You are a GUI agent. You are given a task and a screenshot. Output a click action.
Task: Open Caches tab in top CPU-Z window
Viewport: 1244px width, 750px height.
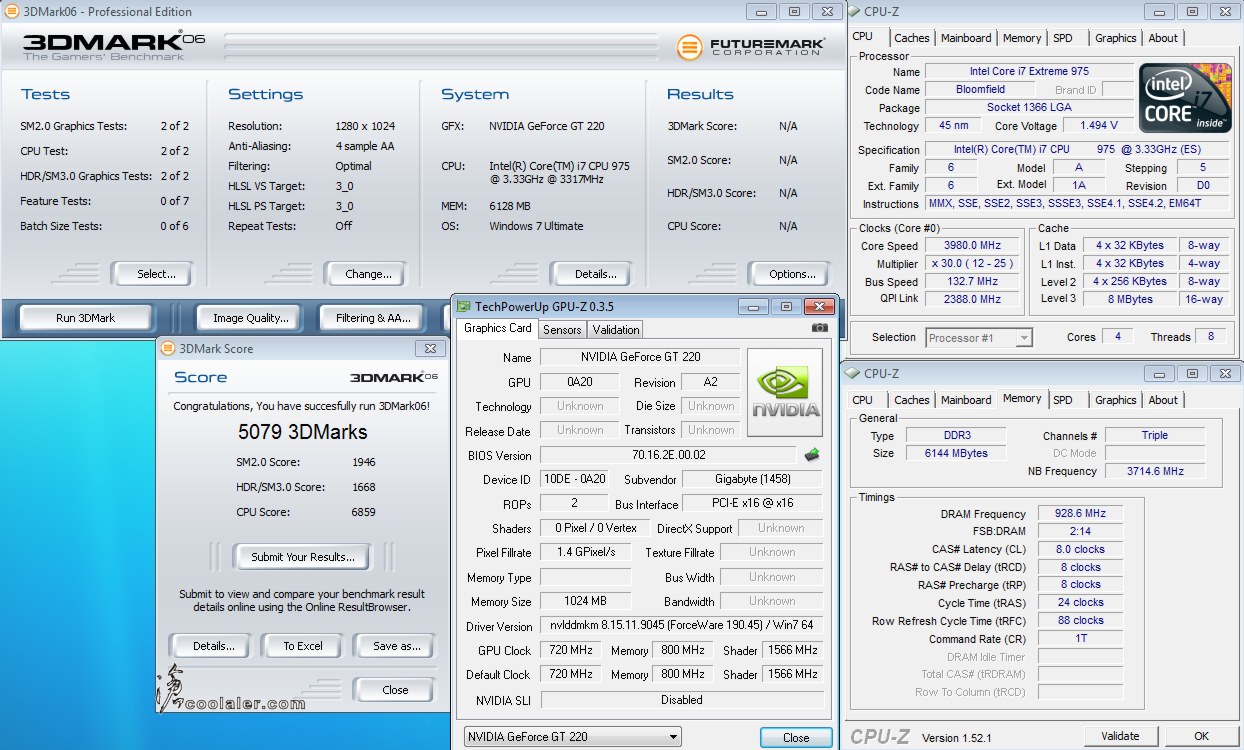911,38
